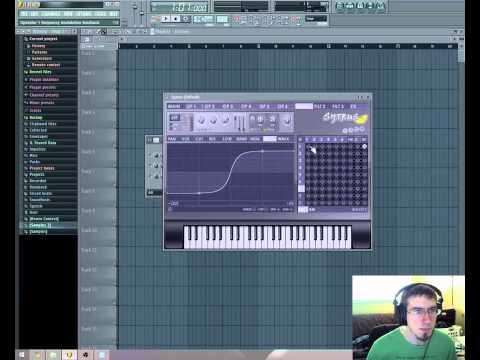The image size is (480, 360).
Task: Select the BAND envelope tab in Sytrus
Action: coord(241,139)
